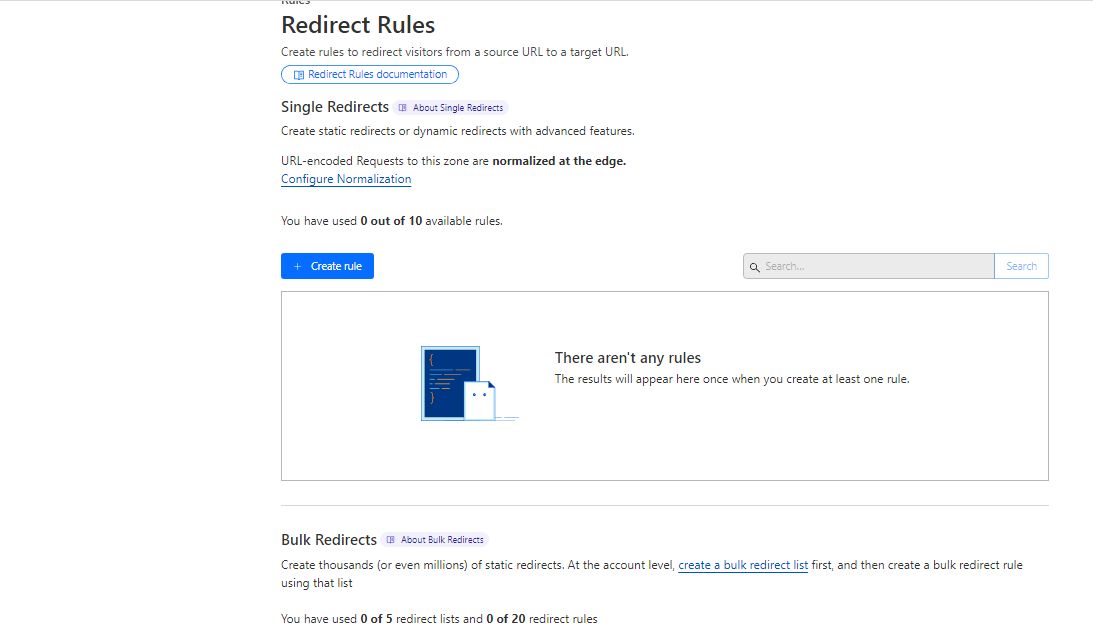Click the Create rule button
The image size is (1093, 641).
327,266
